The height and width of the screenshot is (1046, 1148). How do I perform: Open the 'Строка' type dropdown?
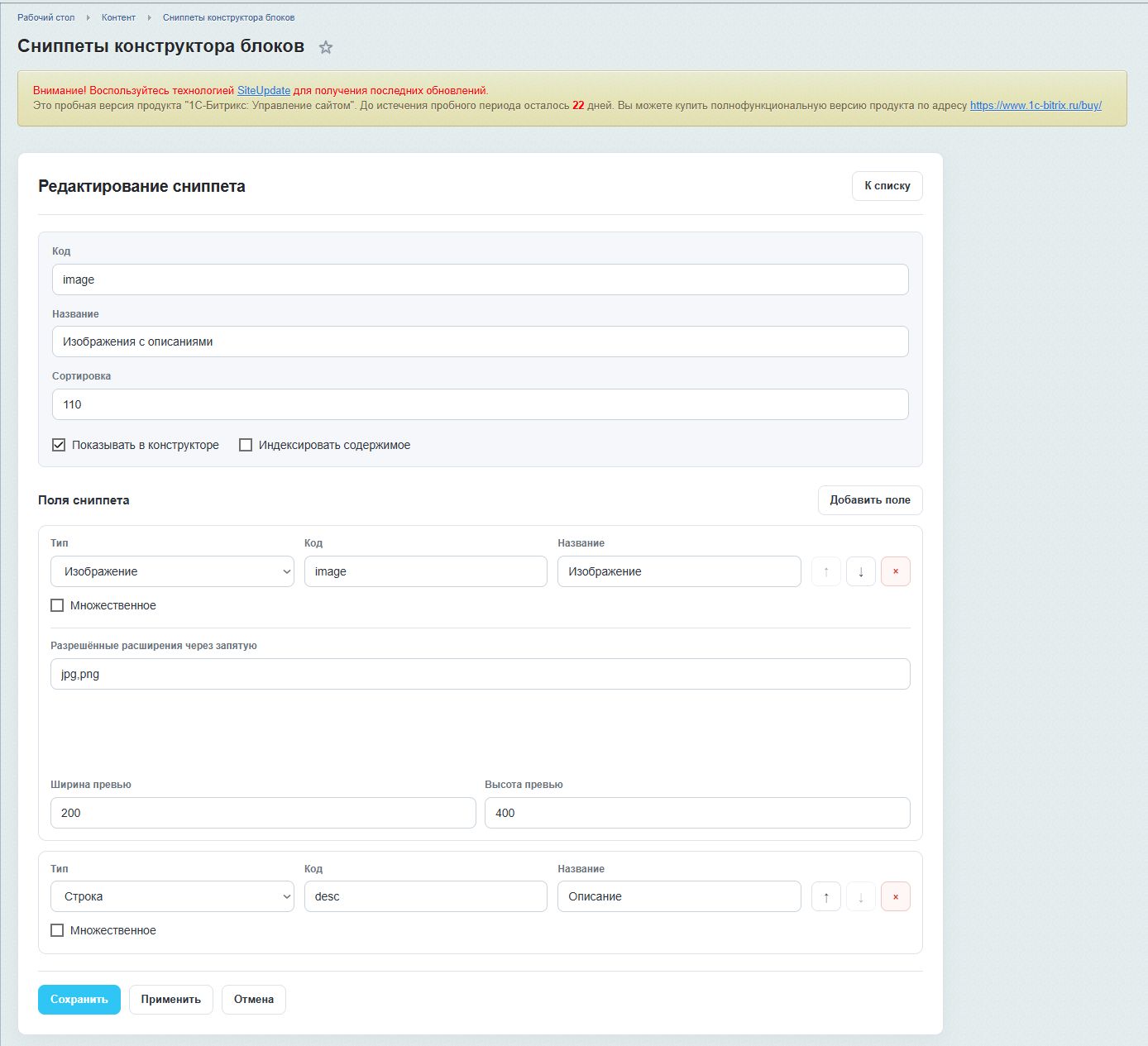pos(172,896)
